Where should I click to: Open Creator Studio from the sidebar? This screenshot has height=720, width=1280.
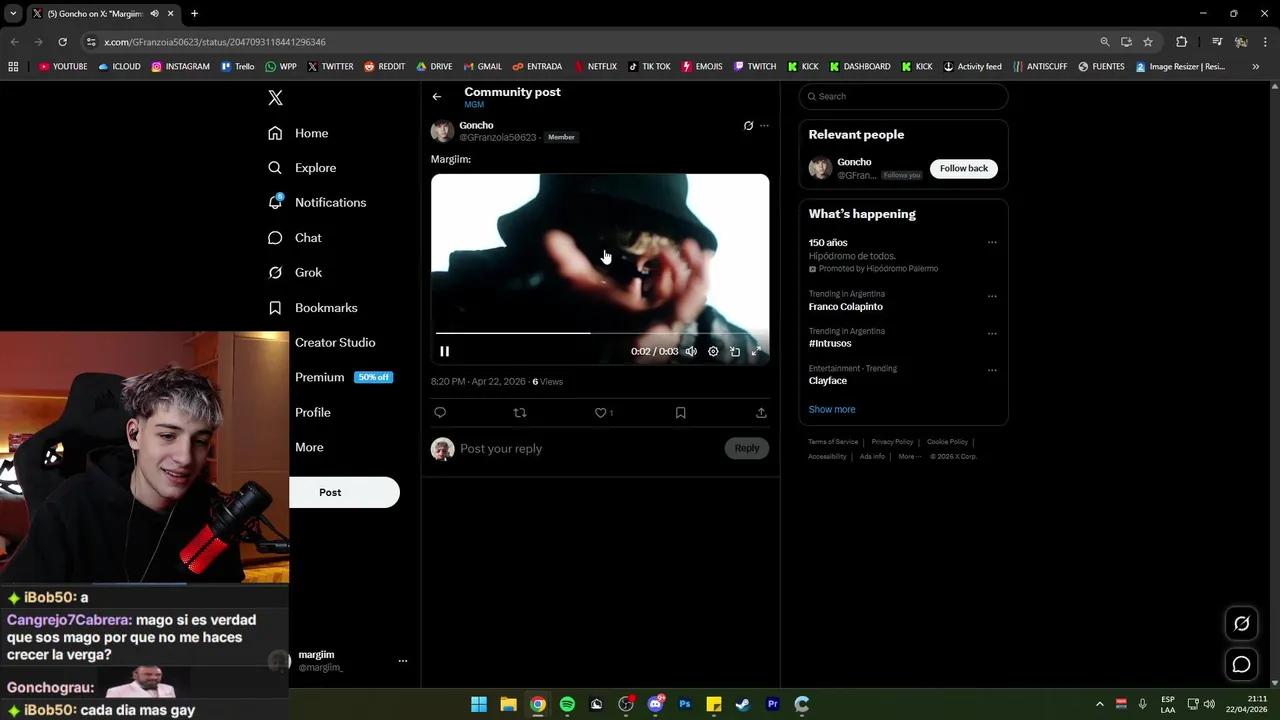click(335, 342)
